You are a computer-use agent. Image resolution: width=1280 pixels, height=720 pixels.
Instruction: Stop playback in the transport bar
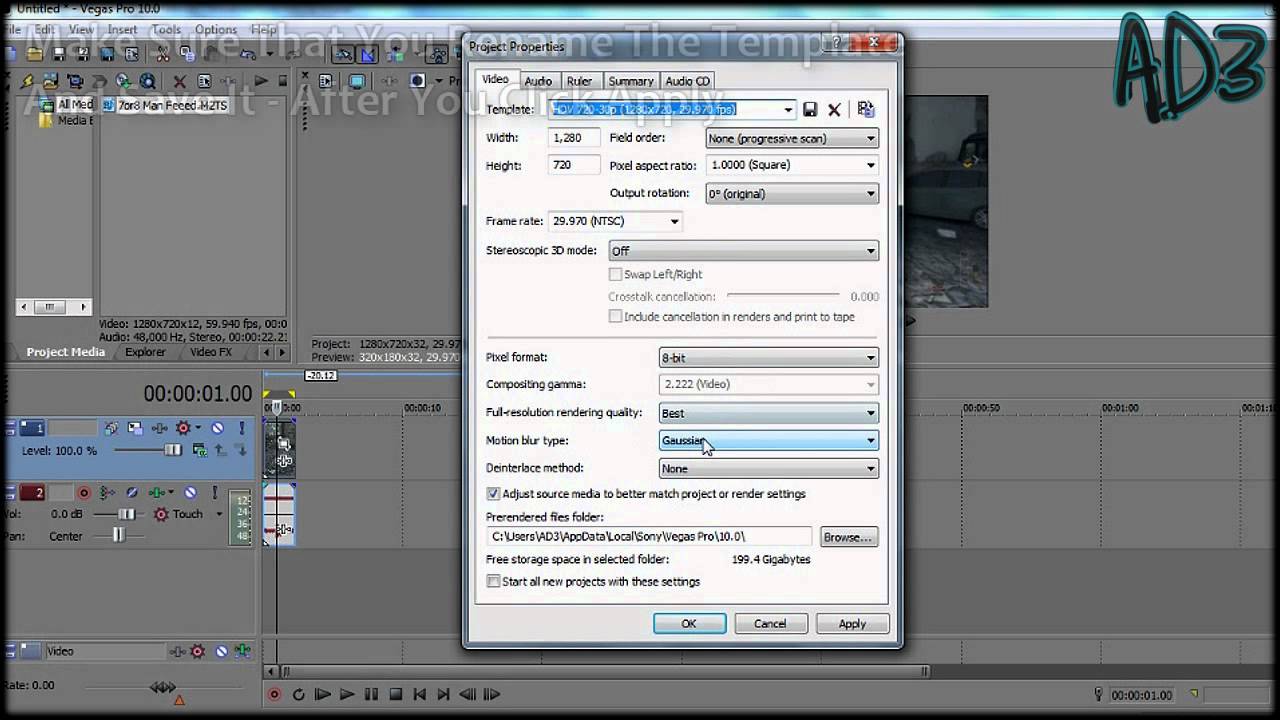coord(395,694)
